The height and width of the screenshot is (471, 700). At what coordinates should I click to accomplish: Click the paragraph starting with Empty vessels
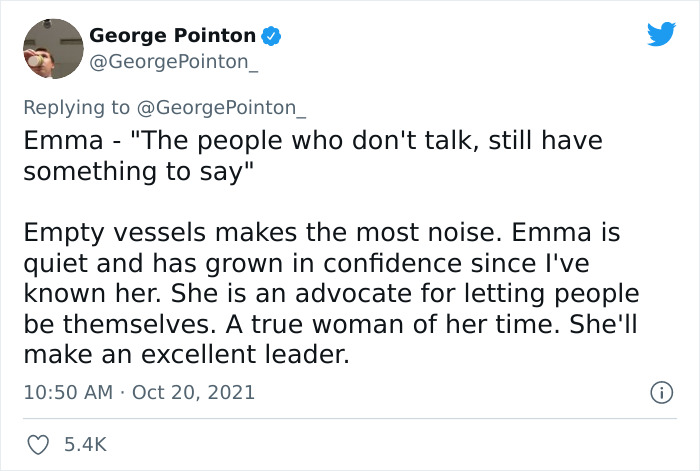pyautogui.click(x=331, y=293)
